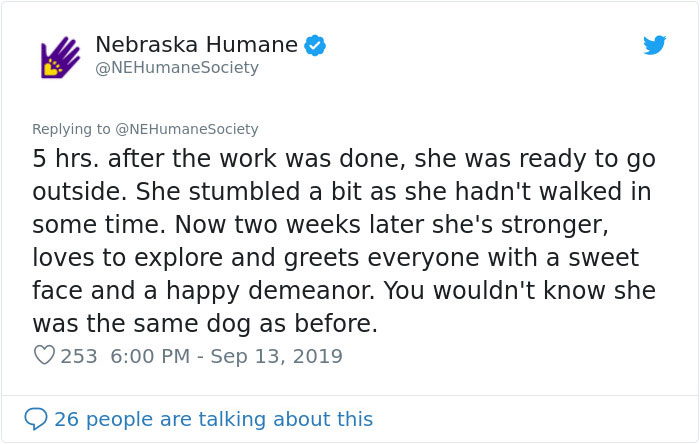Viewport: 700px width, 444px height.
Task: Click the 253 likes count
Action: click(x=79, y=356)
